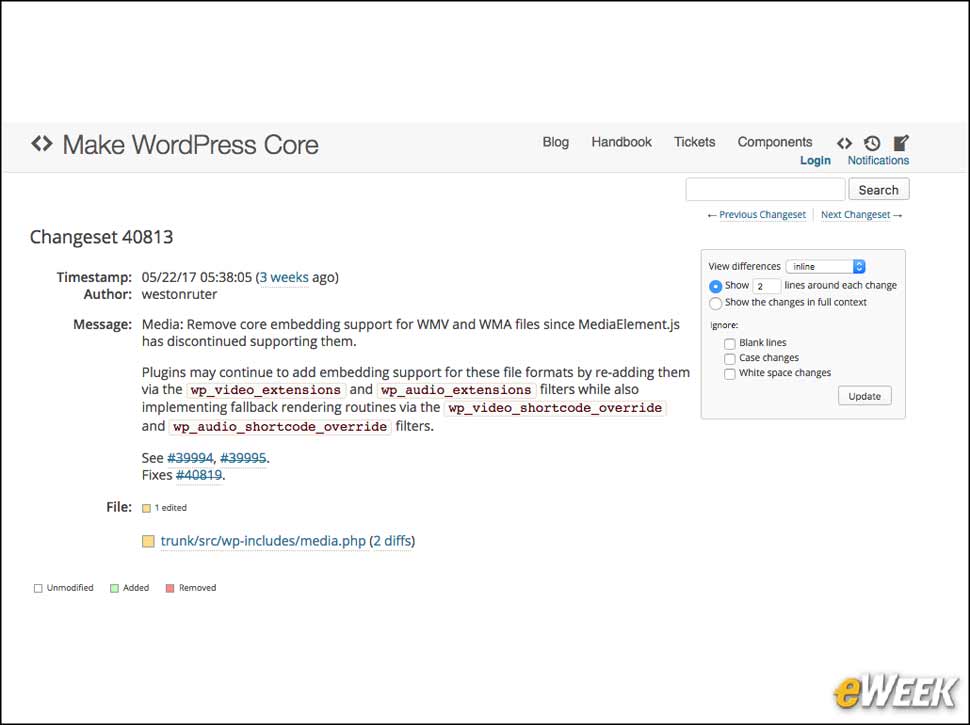The height and width of the screenshot is (725, 970).
Task: Open the View differences inline dropdown
Action: [825, 267]
